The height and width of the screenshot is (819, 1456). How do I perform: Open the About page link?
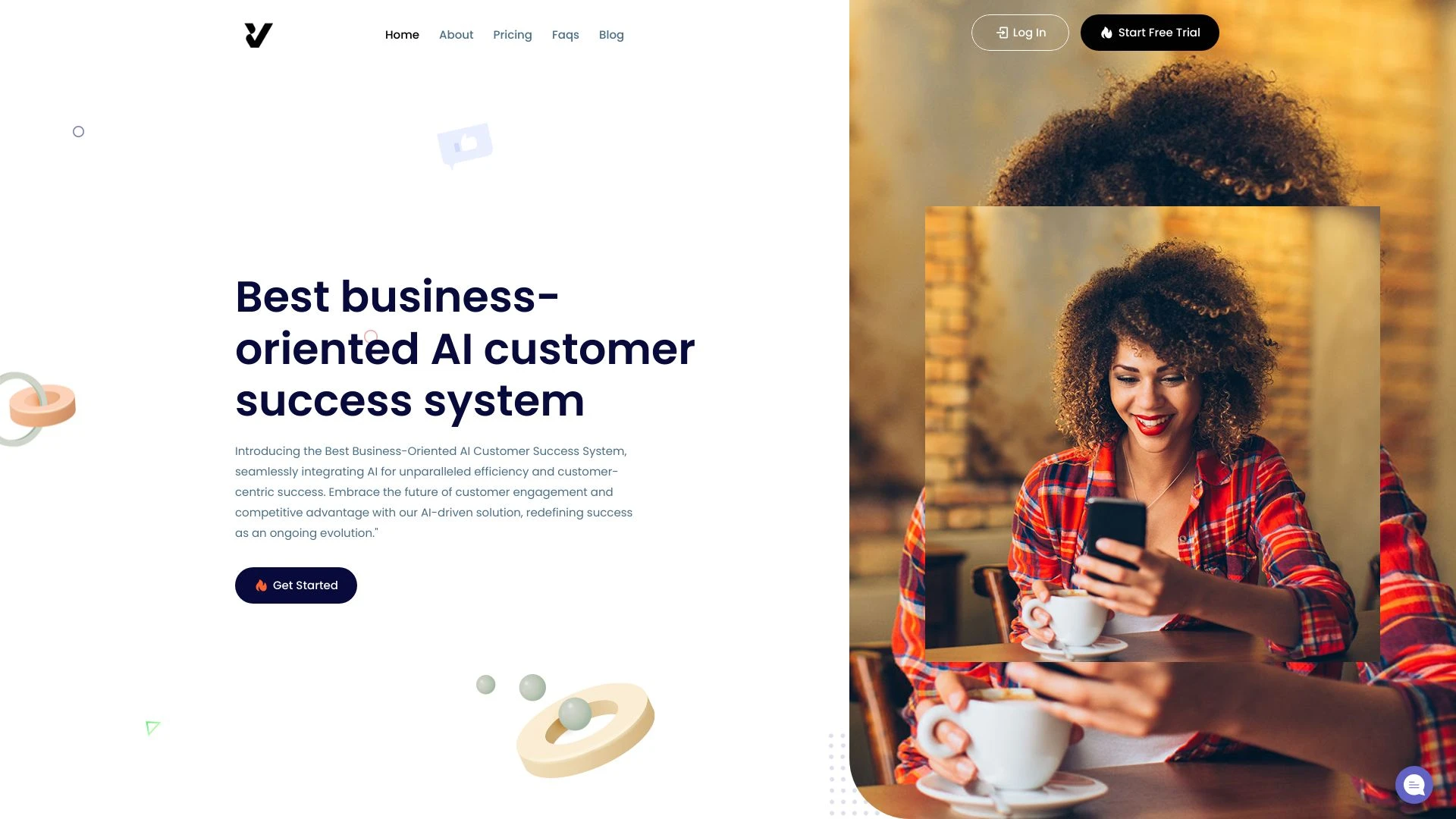click(456, 35)
